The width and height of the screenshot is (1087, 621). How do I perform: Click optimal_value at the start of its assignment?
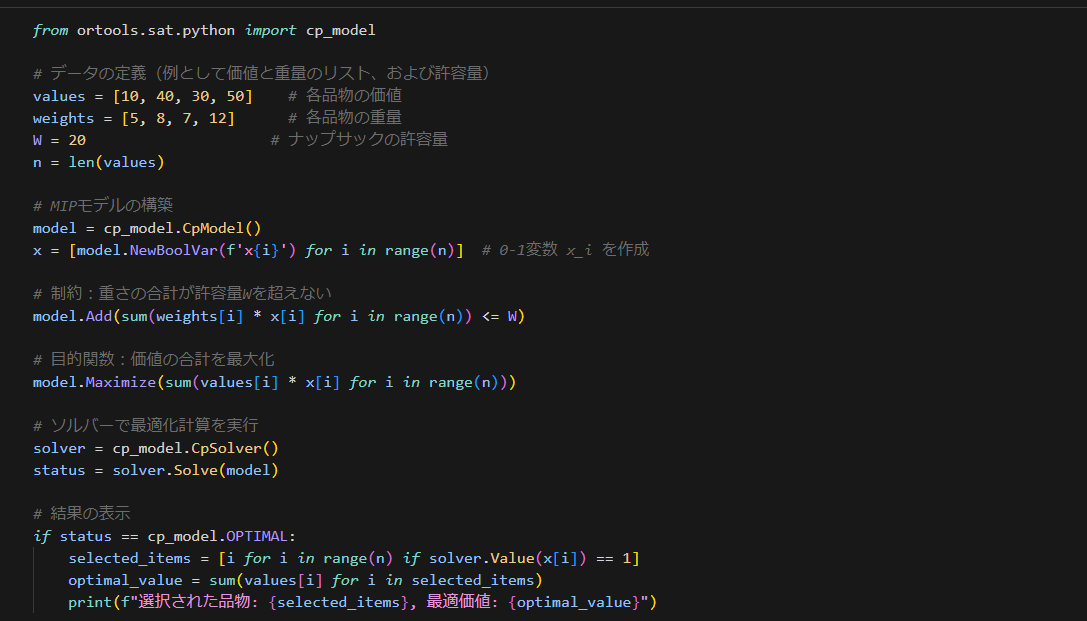tap(125, 581)
